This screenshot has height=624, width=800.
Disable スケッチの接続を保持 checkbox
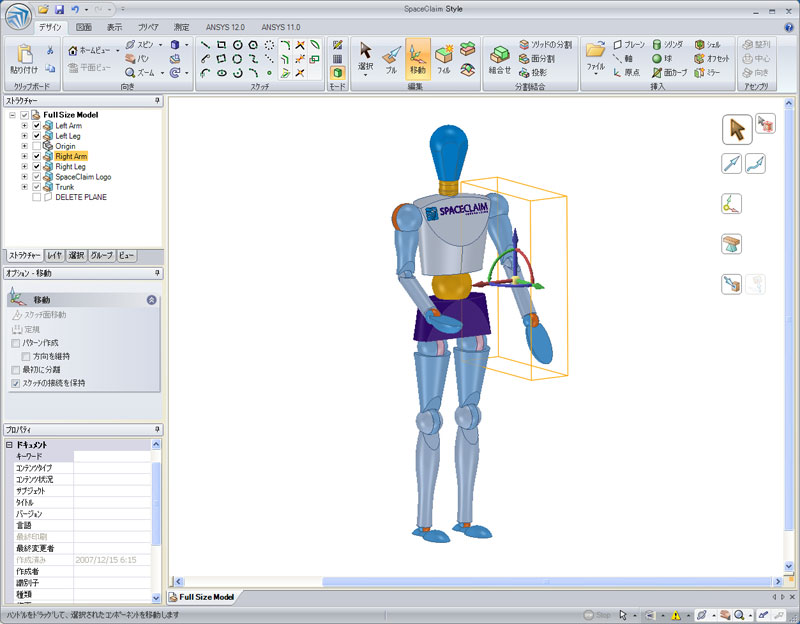[15, 383]
